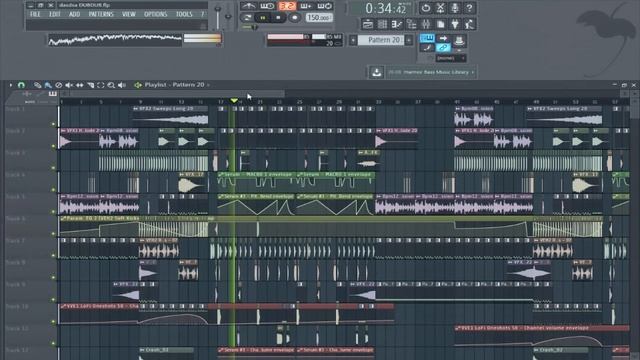Open the FILE menu
This screenshot has width=640, height=360.
pyautogui.click(x=35, y=14)
